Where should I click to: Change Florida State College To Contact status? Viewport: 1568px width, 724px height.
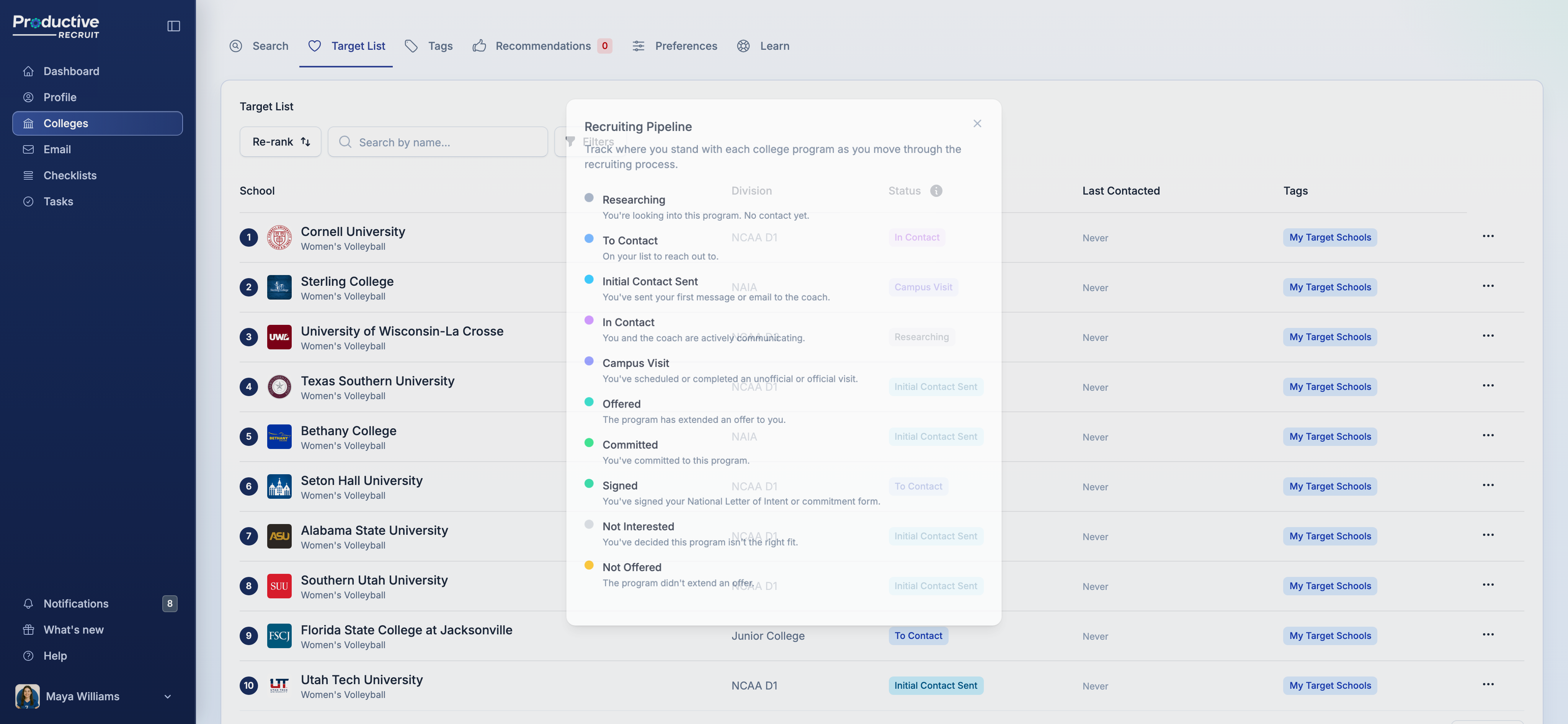point(918,636)
